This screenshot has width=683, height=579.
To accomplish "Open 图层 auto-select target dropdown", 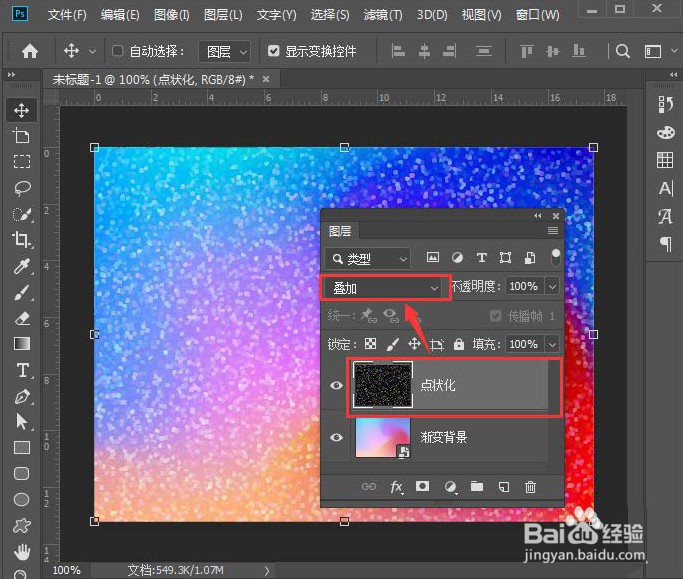I will (225, 52).
